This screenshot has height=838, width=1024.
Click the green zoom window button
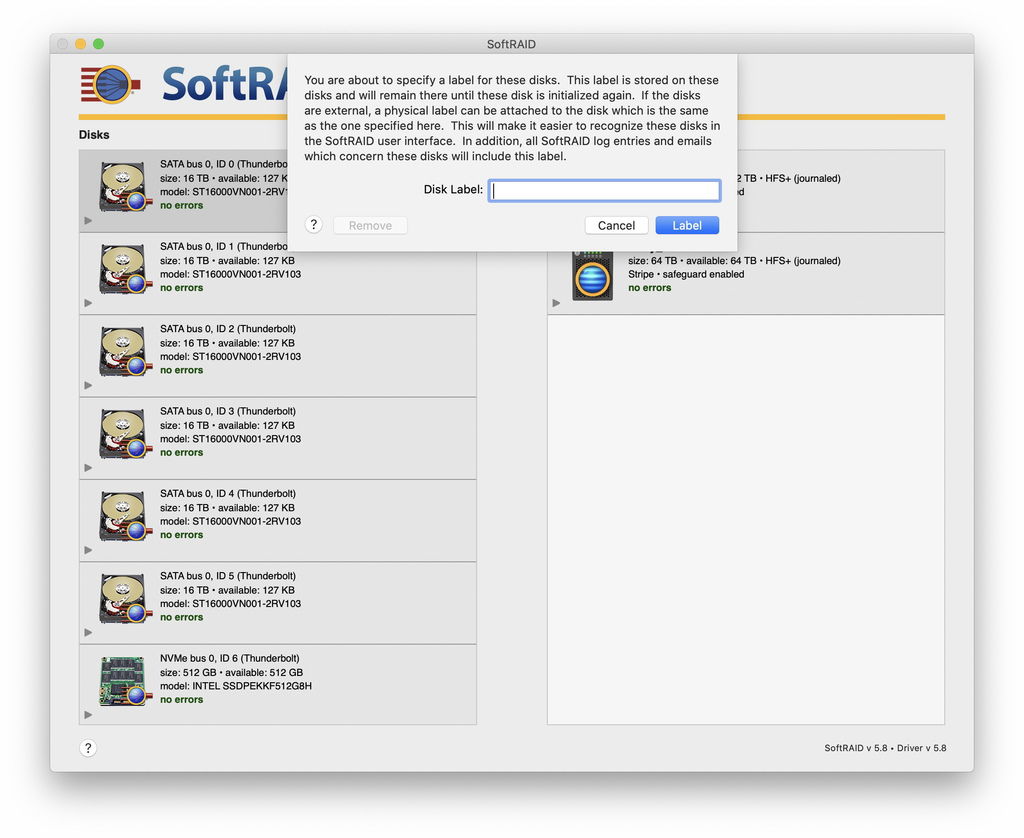(x=99, y=44)
